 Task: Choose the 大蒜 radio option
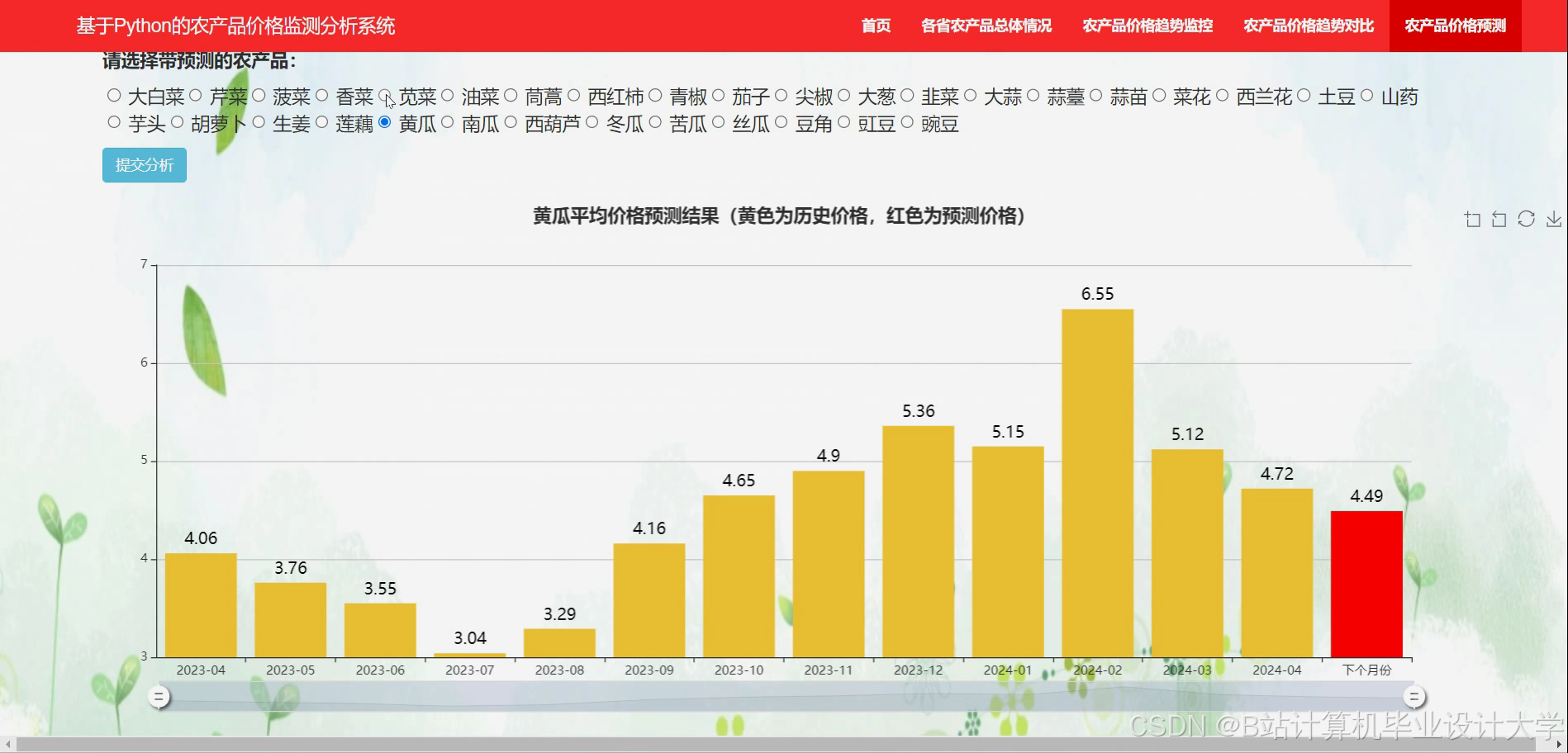point(970,96)
